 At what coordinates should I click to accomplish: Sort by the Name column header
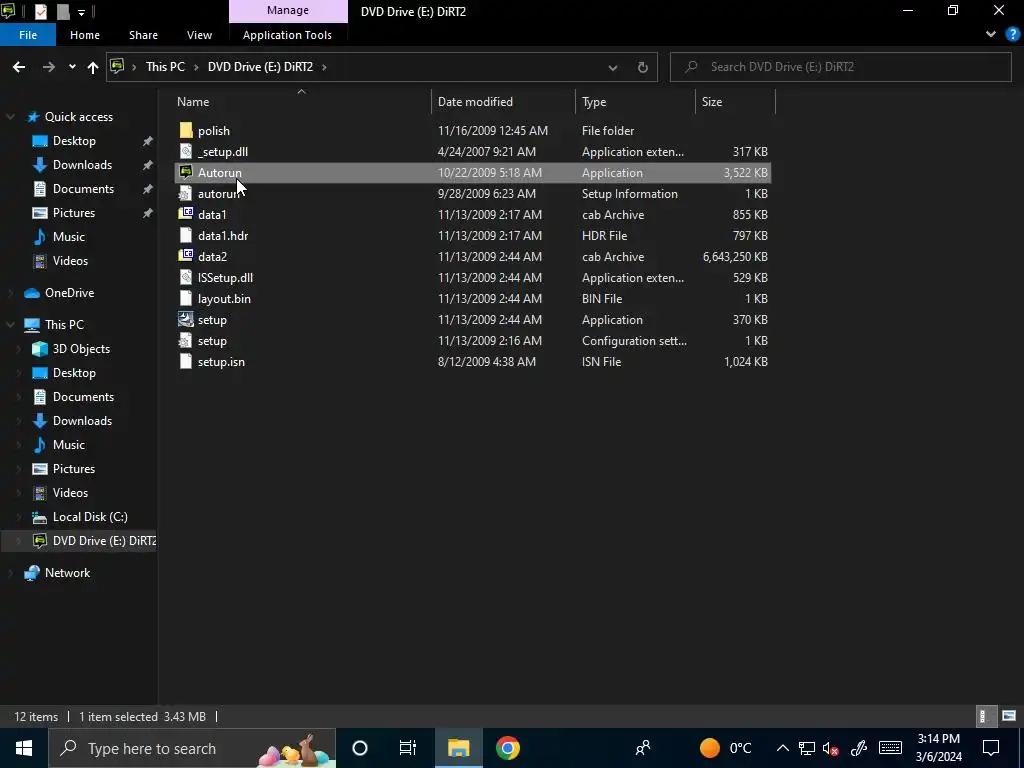[193, 102]
